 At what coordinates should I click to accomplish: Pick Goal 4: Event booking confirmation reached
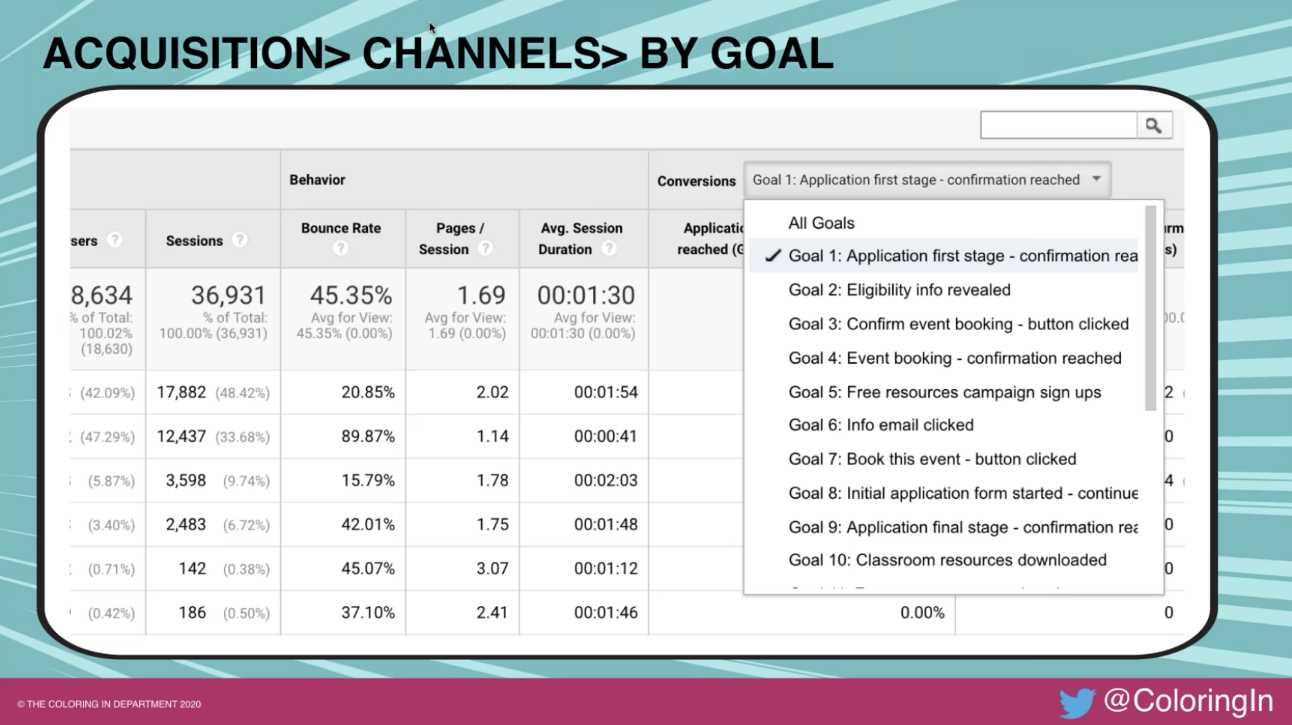point(955,358)
